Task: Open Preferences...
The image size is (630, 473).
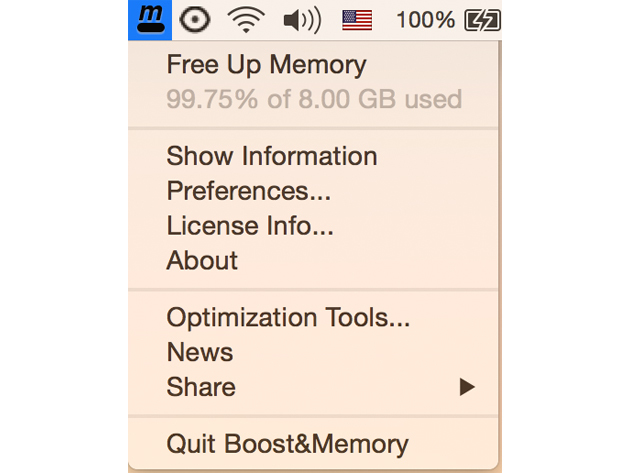Action: [x=313, y=191]
